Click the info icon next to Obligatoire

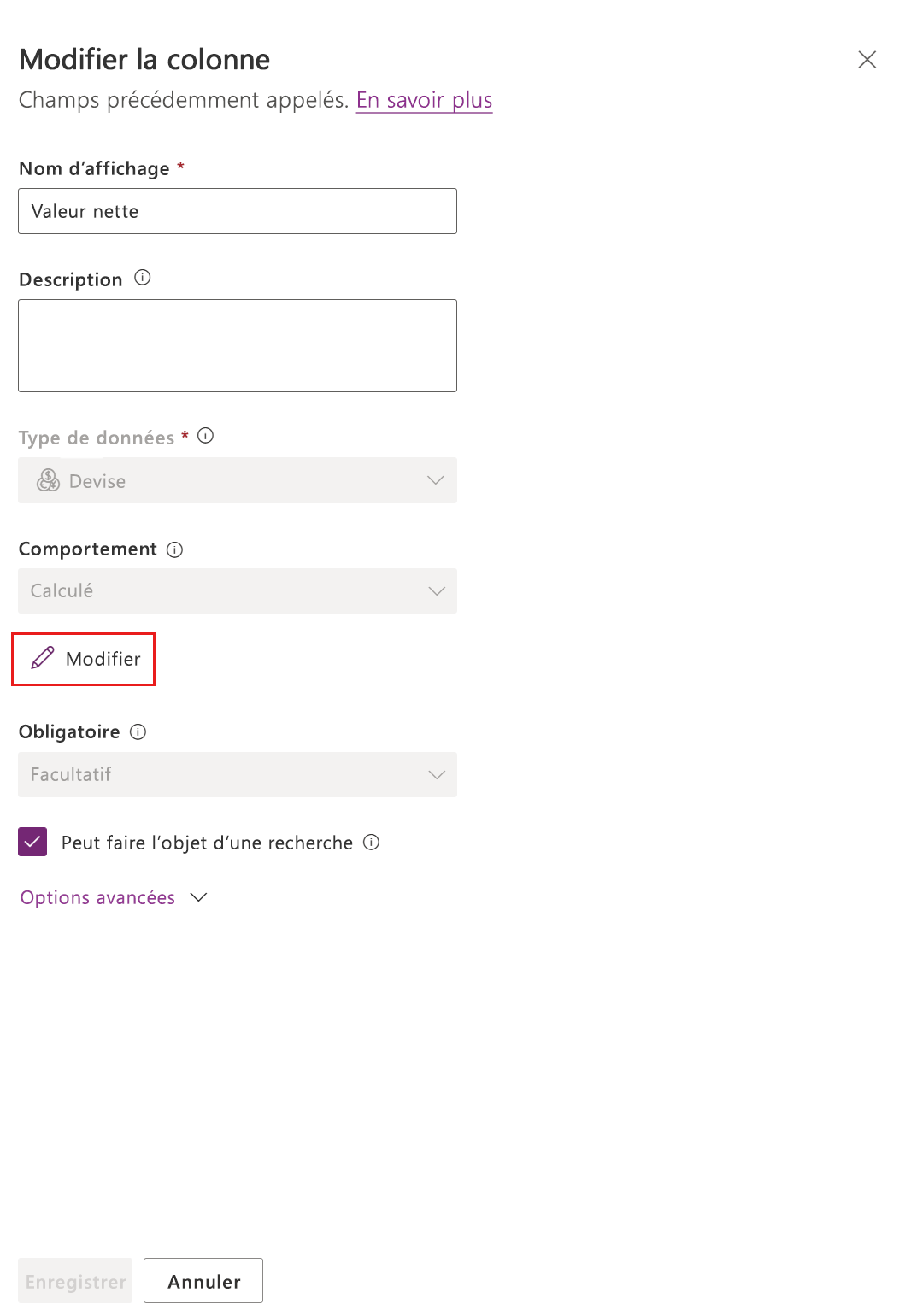point(138,731)
